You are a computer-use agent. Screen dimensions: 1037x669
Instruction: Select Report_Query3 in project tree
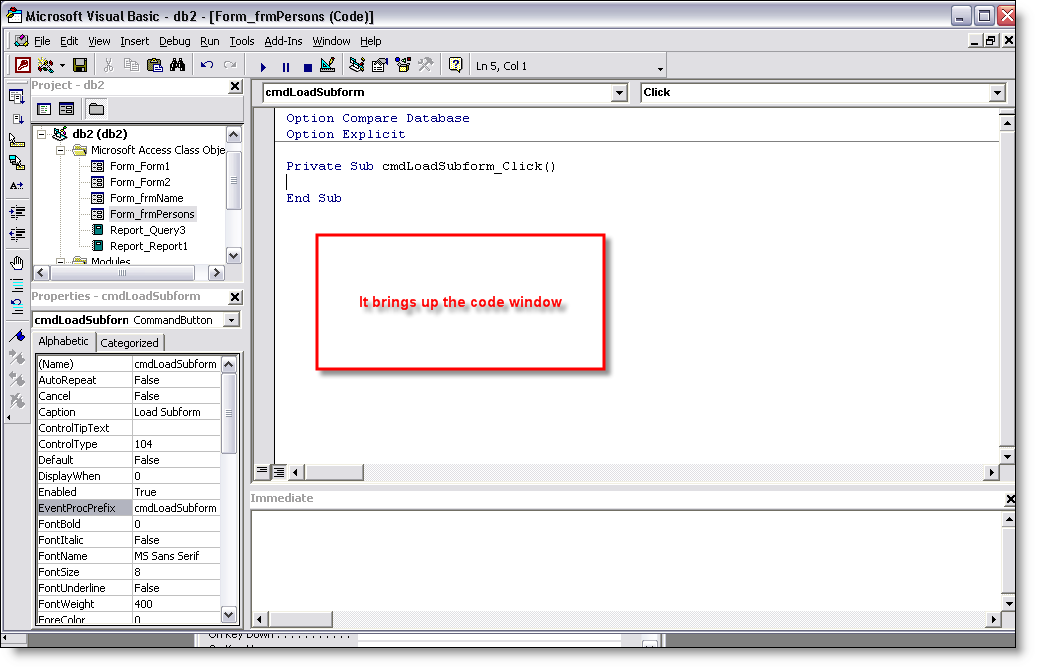click(x=147, y=230)
